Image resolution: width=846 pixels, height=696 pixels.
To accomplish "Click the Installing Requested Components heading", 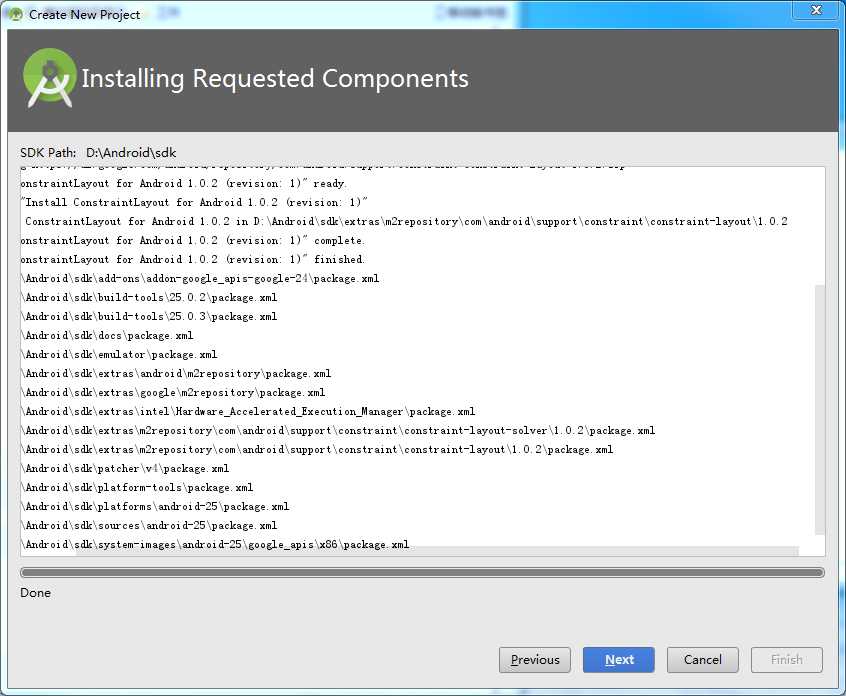I will [275, 78].
